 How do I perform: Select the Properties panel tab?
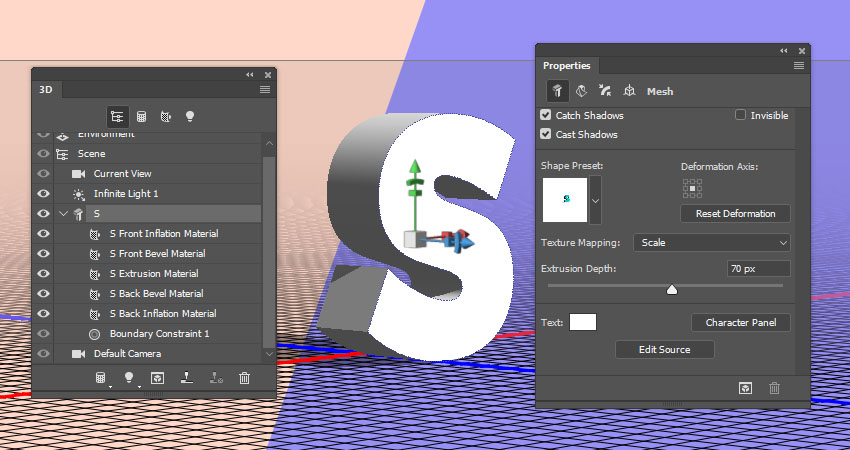click(x=567, y=66)
